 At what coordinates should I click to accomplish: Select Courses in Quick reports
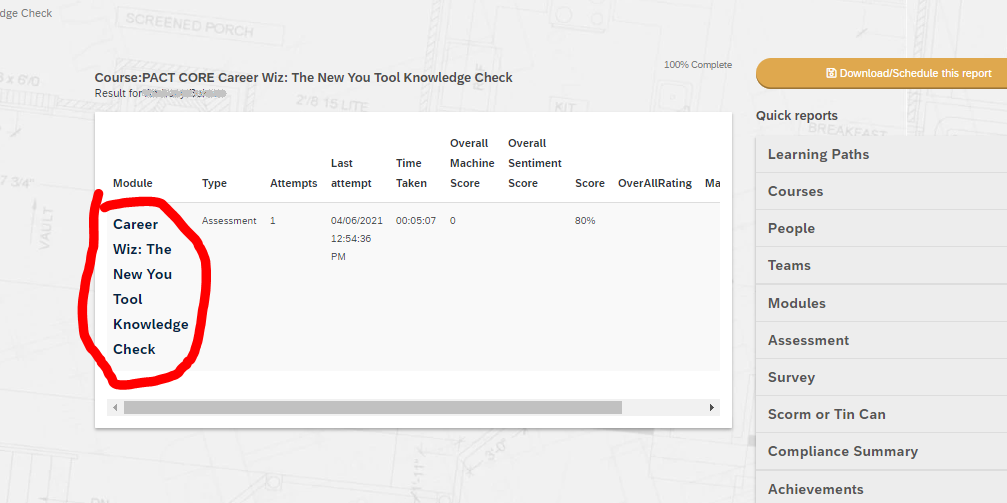(x=795, y=191)
